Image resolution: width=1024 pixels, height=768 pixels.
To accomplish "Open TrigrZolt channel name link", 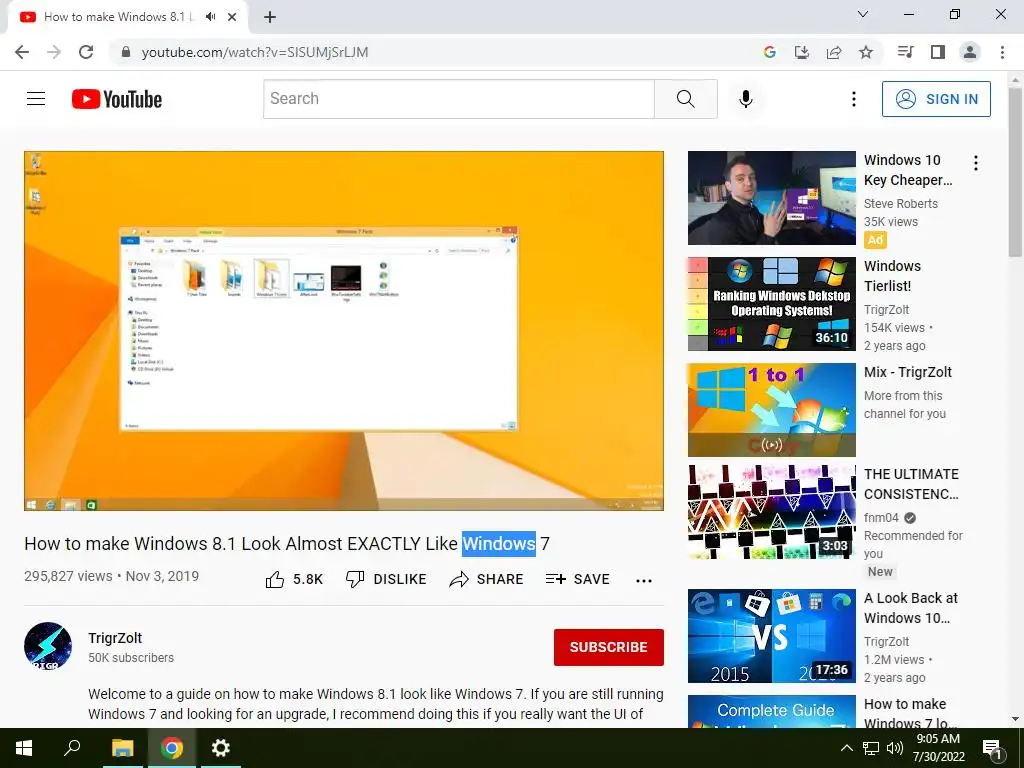I will click(x=115, y=638).
